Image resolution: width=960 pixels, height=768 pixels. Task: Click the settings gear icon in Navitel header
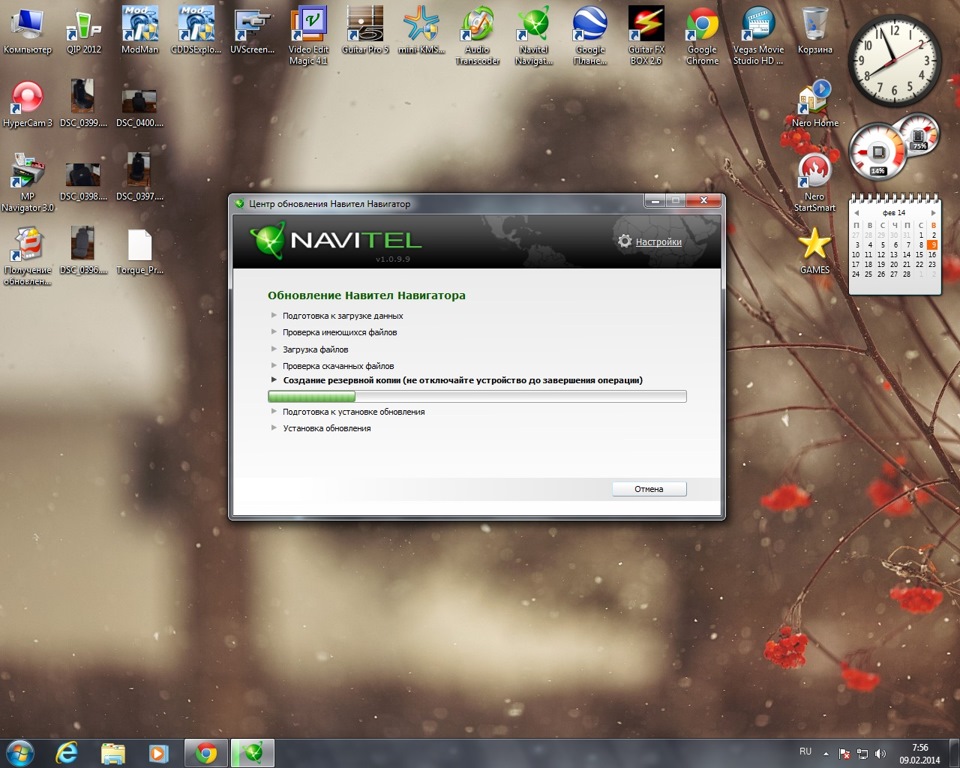[624, 241]
